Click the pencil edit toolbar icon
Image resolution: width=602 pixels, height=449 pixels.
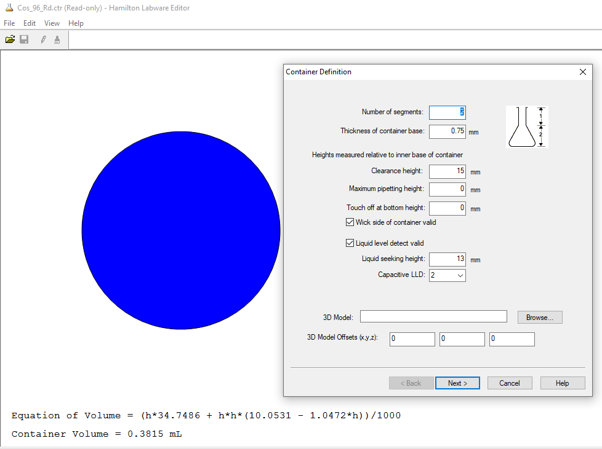[x=43, y=39]
